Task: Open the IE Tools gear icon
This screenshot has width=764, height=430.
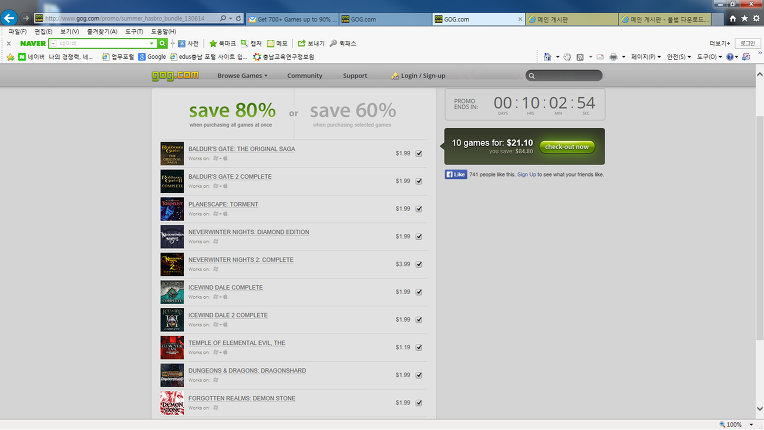Action: point(756,19)
